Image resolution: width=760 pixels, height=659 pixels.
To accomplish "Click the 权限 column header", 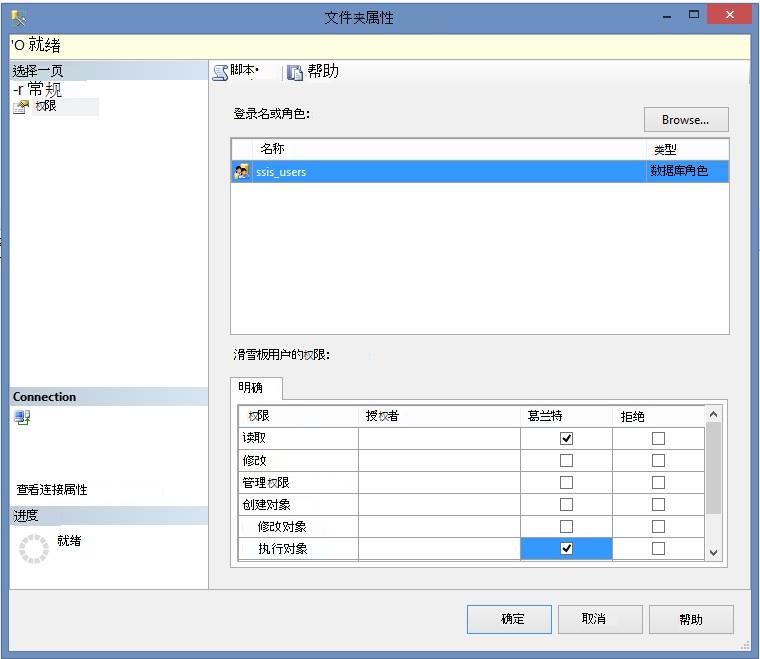I will (x=298, y=416).
